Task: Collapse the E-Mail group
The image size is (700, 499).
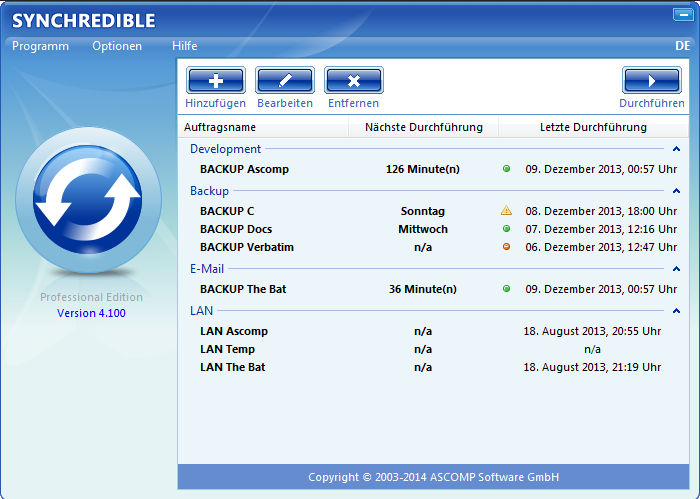Action: (676, 269)
